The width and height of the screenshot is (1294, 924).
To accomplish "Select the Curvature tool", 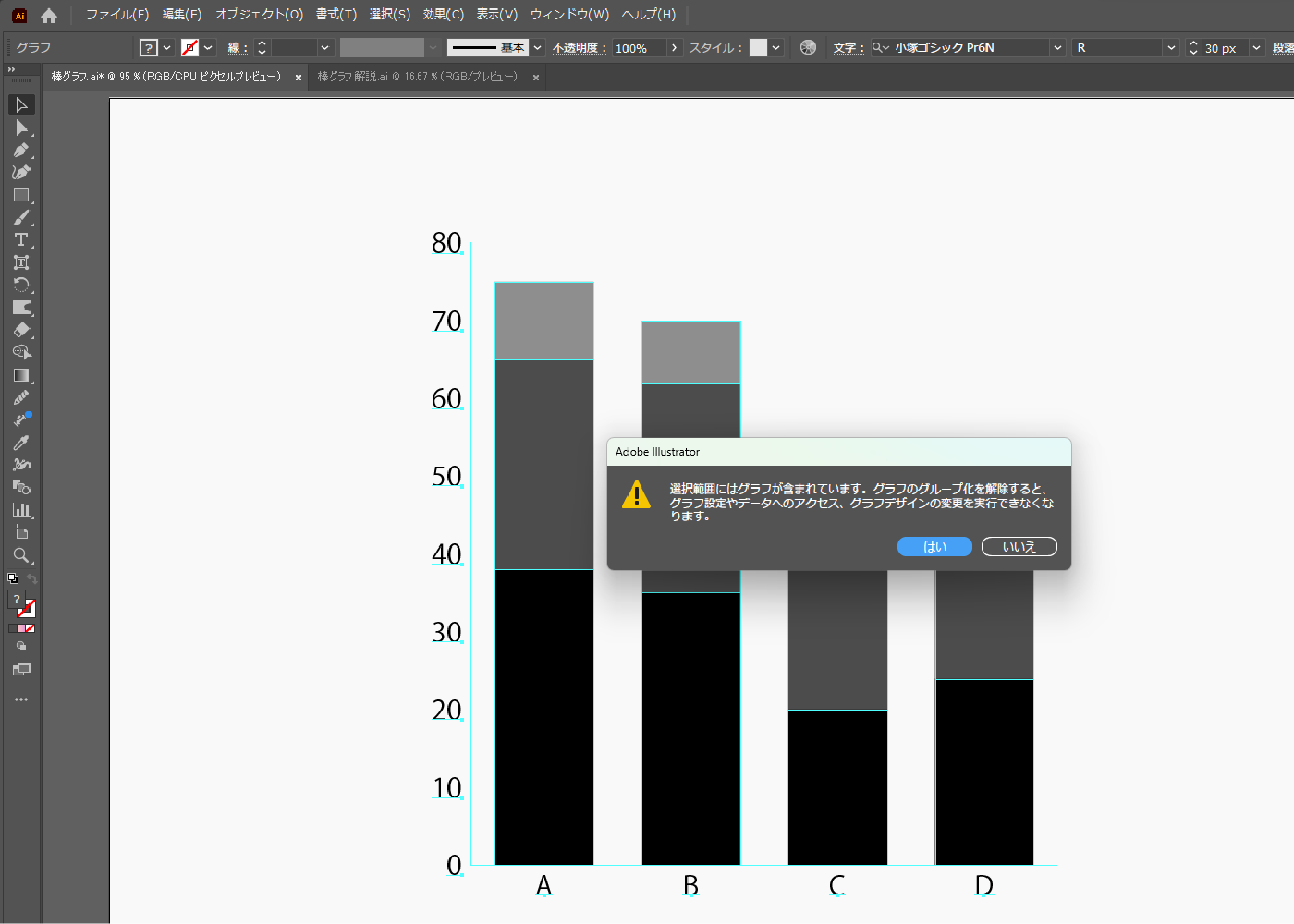I will coord(21,172).
